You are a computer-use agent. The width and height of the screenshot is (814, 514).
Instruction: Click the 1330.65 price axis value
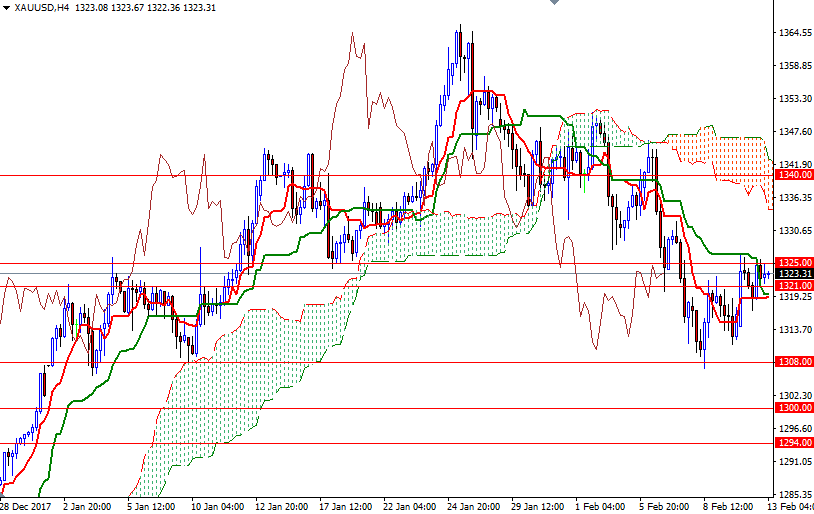click(x=795, y=231)
